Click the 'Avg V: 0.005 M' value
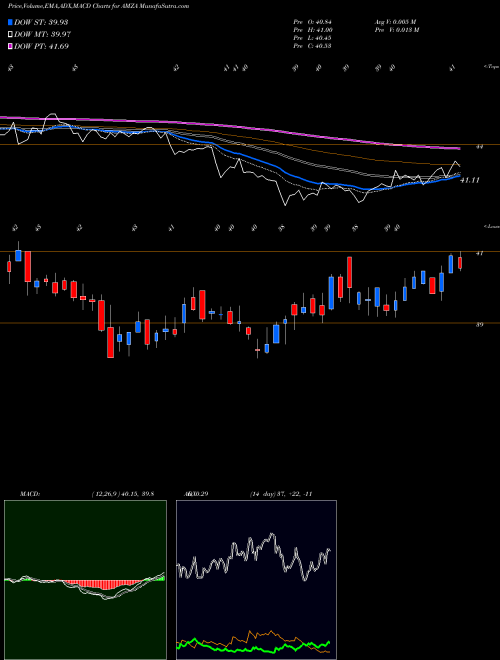Screen dimensions: 500x660 click(x=397, y=22)
